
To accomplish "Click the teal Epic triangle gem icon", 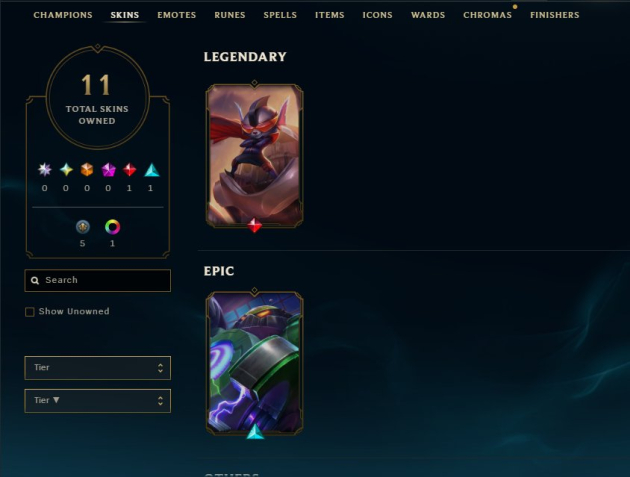I will 151,170.
